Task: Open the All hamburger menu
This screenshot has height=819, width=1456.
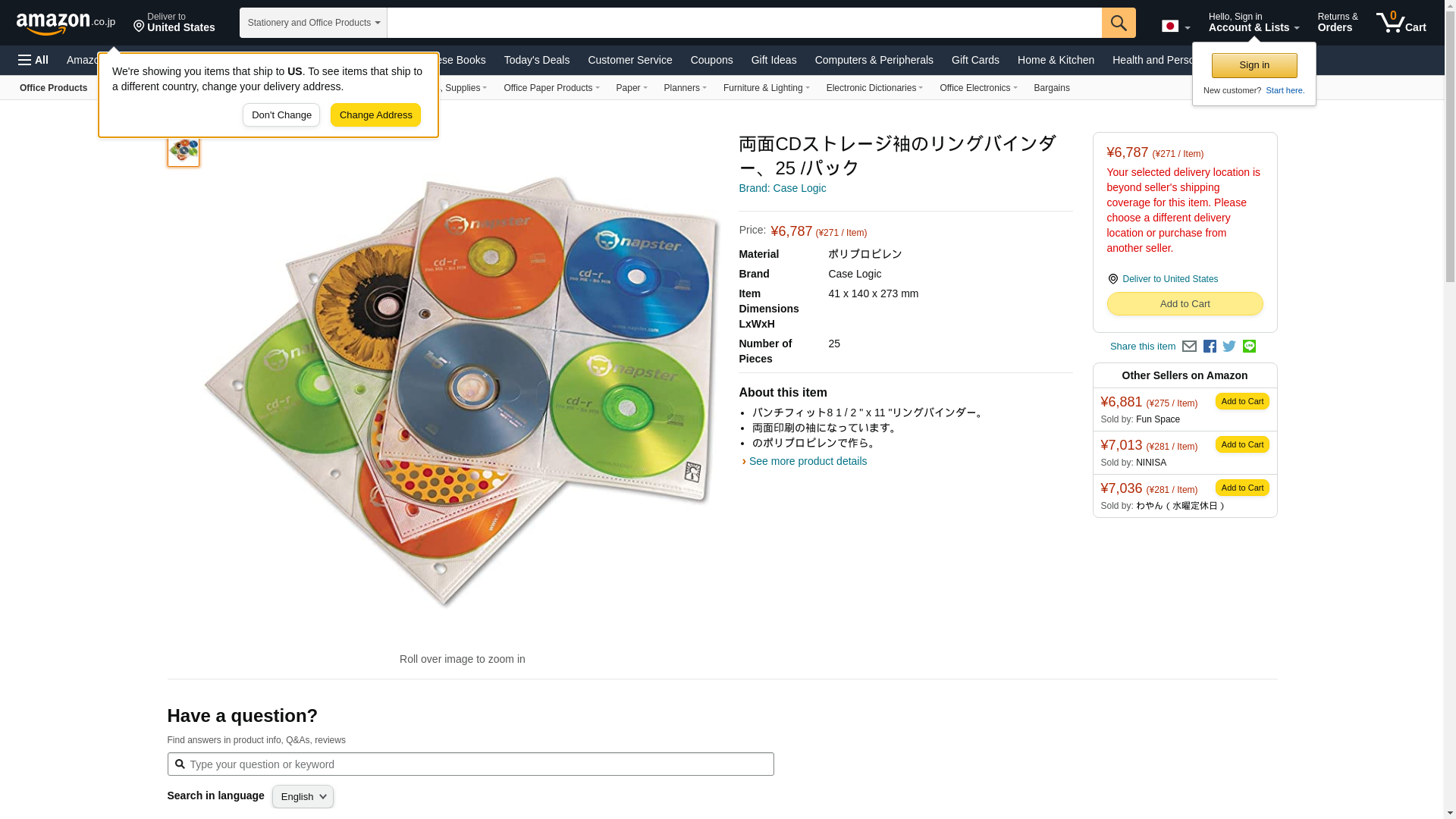Action: pyautogui.click(x=33, y=60)
